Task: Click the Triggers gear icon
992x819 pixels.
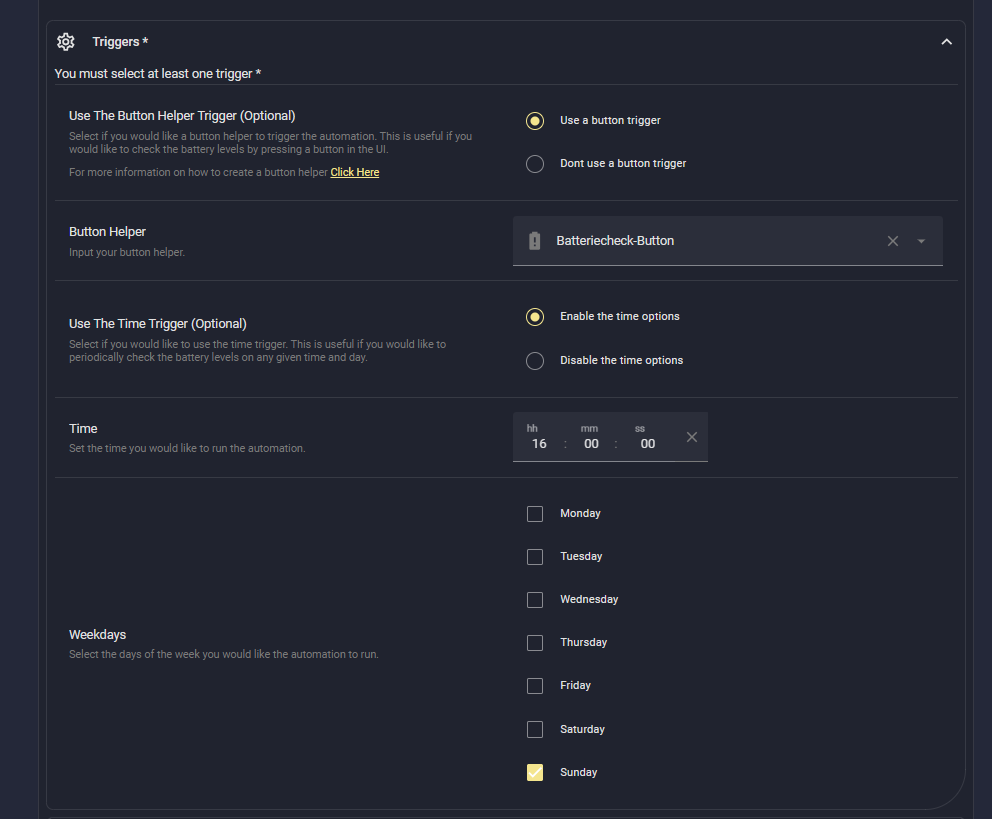Action: click(66, 41)
